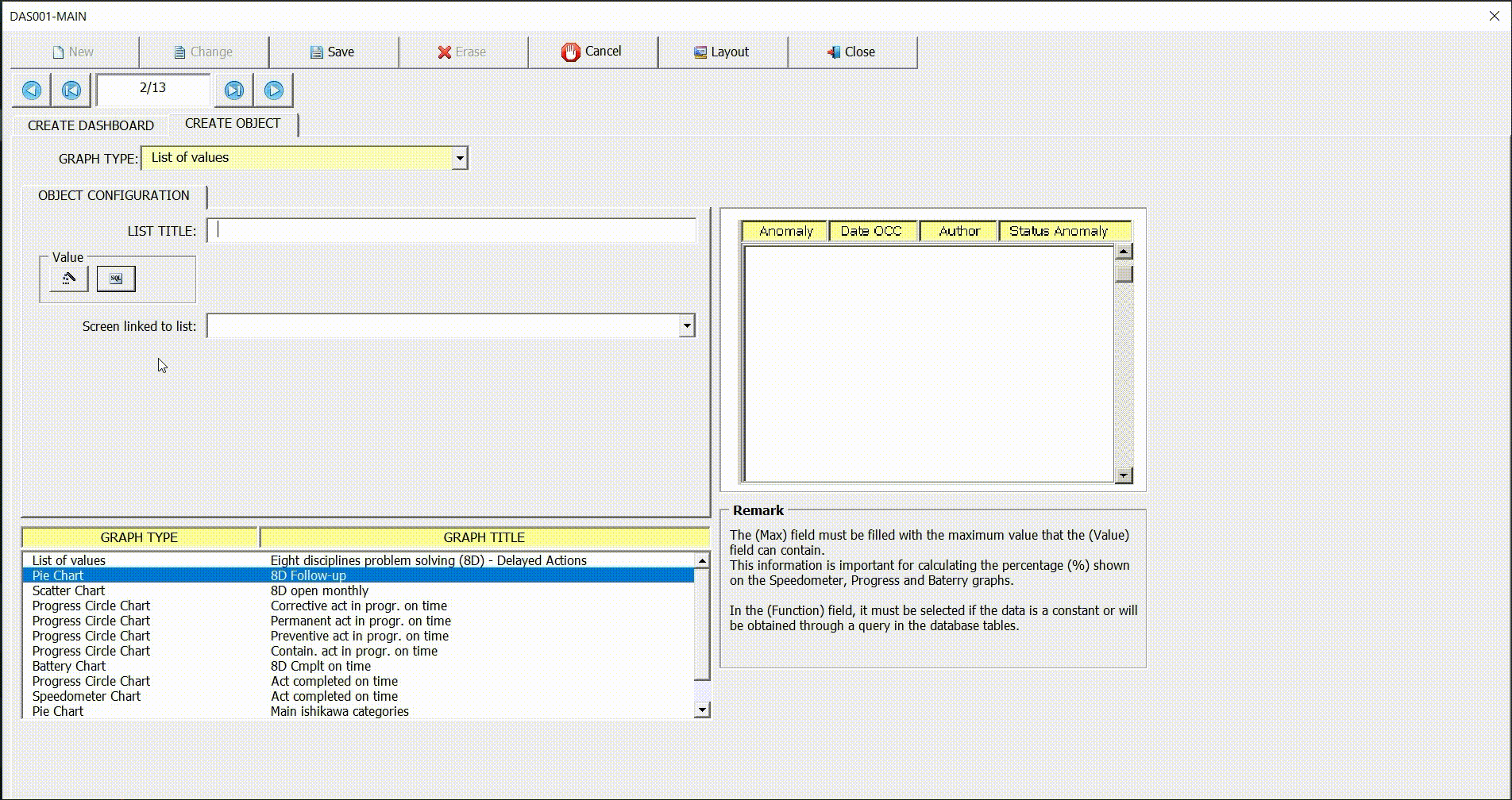This screenshot has width=1512, height=800.
Task: Jump to the last record icon
Action: point(233,90)
